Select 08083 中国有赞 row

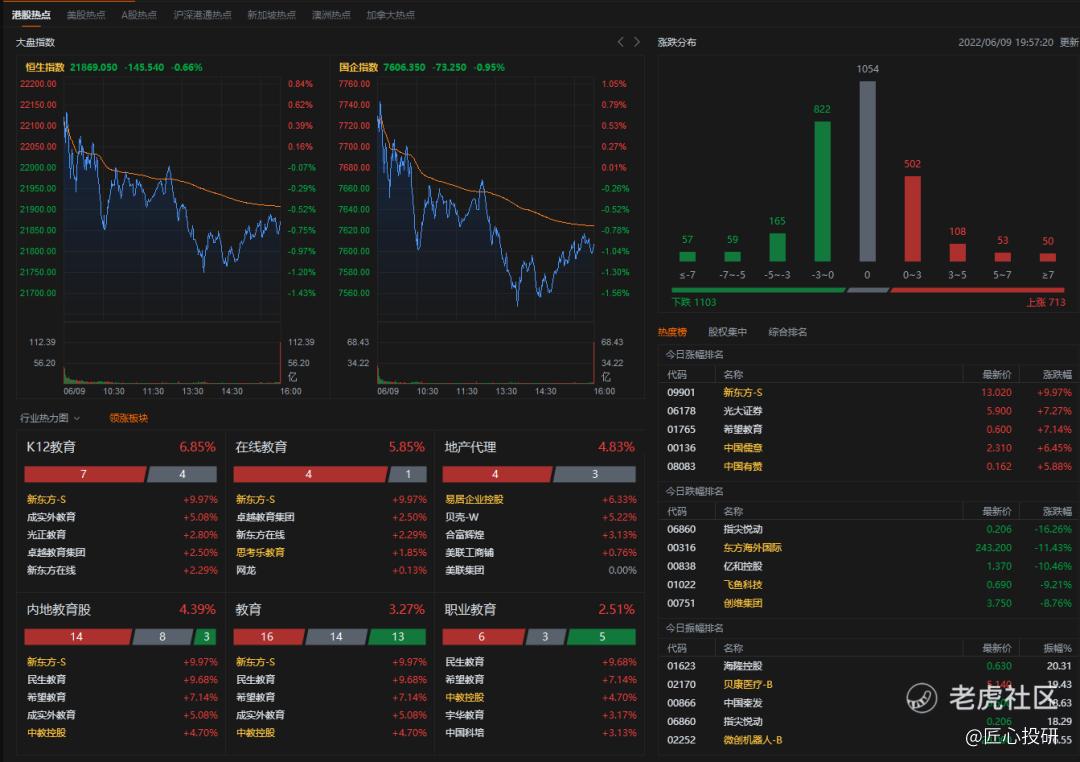click(868, 466)
